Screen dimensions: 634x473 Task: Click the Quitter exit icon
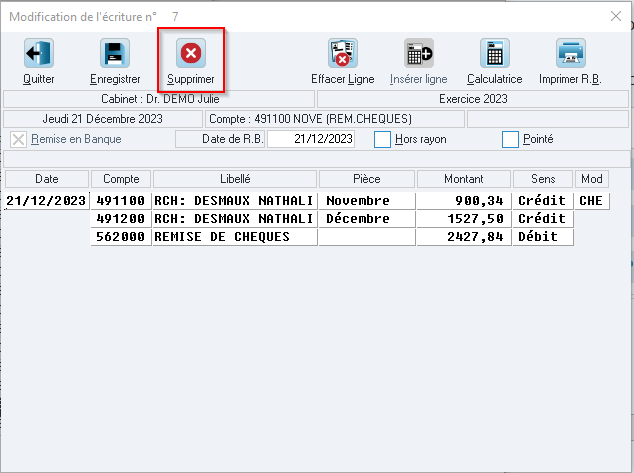(x=39, y=53)
